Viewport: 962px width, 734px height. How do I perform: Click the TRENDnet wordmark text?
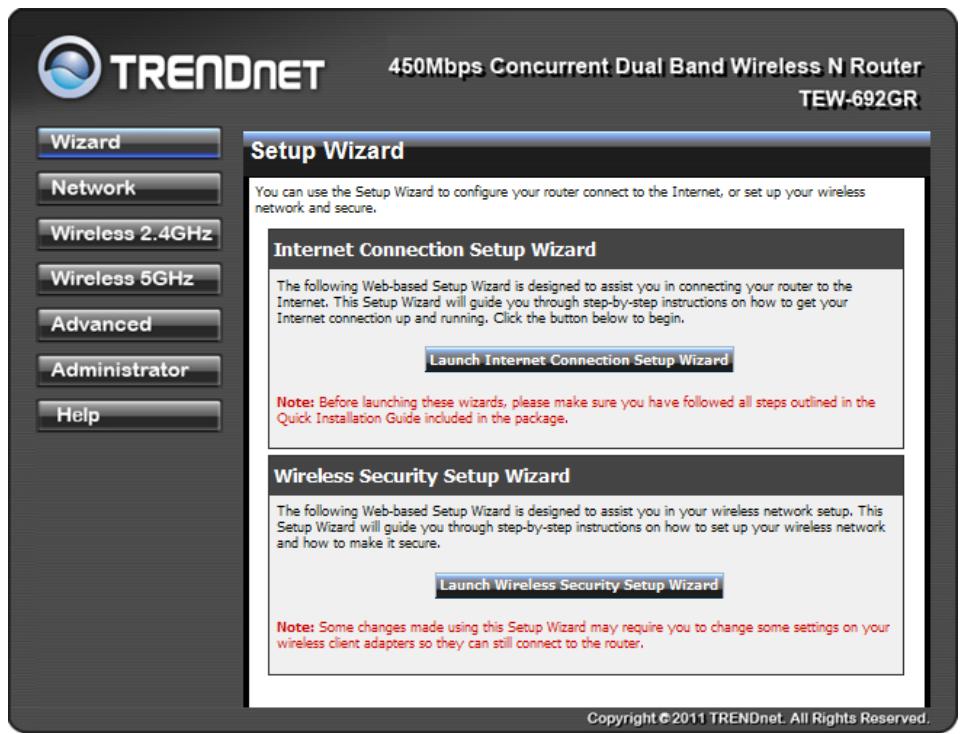217,72
